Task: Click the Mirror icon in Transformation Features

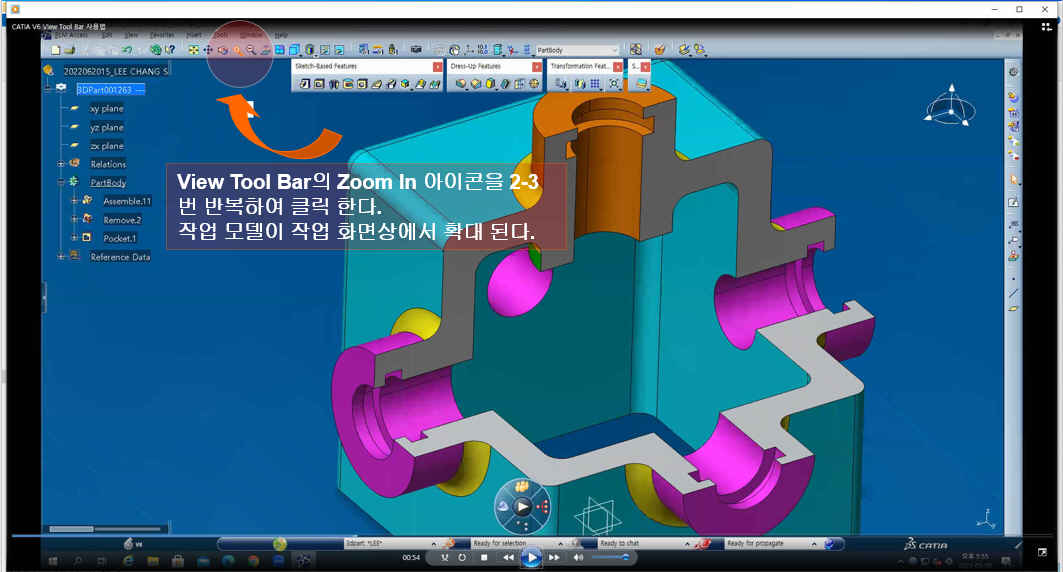Action: [580, 83]
